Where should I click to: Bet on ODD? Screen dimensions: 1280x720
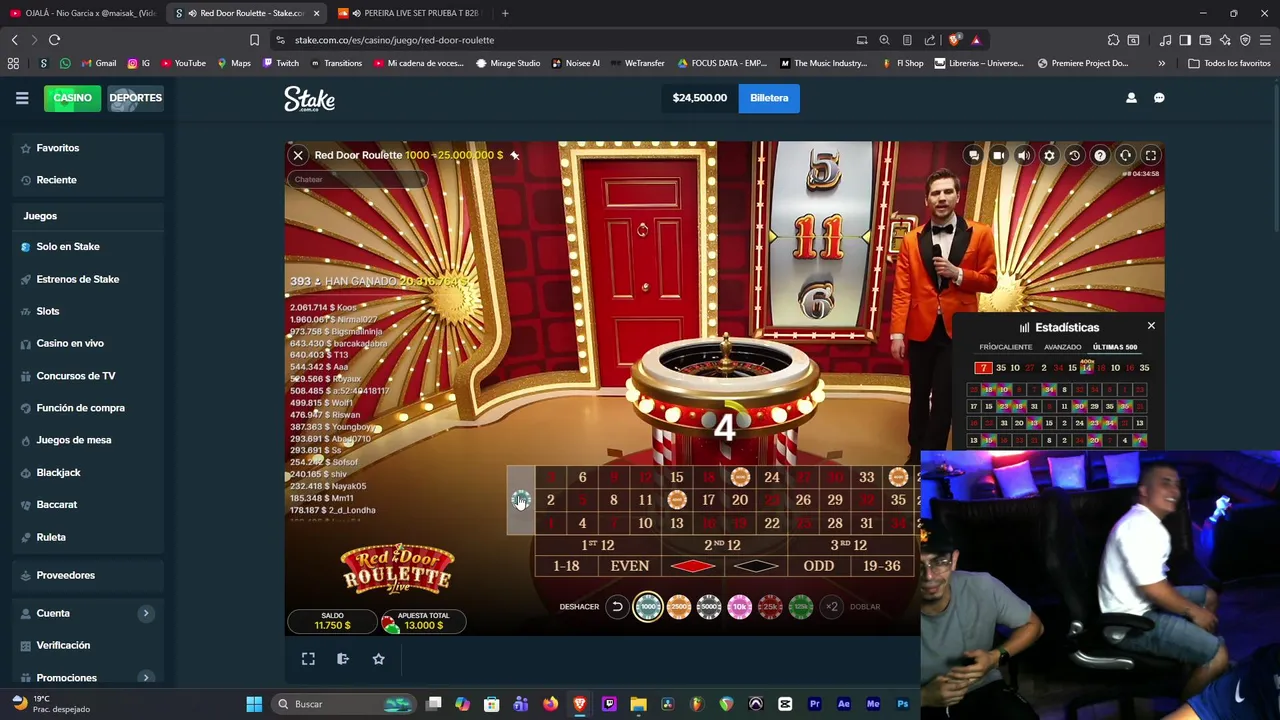coord(818,566)
